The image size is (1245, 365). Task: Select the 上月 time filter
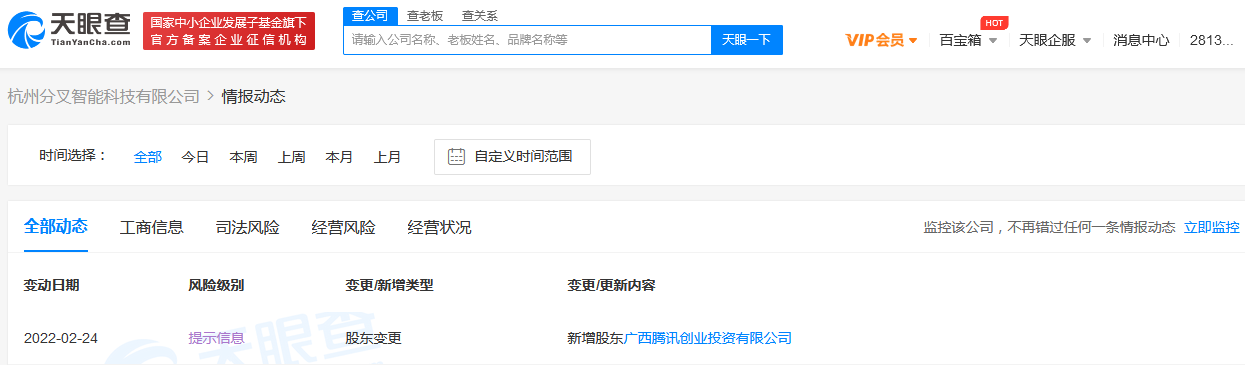387,157
